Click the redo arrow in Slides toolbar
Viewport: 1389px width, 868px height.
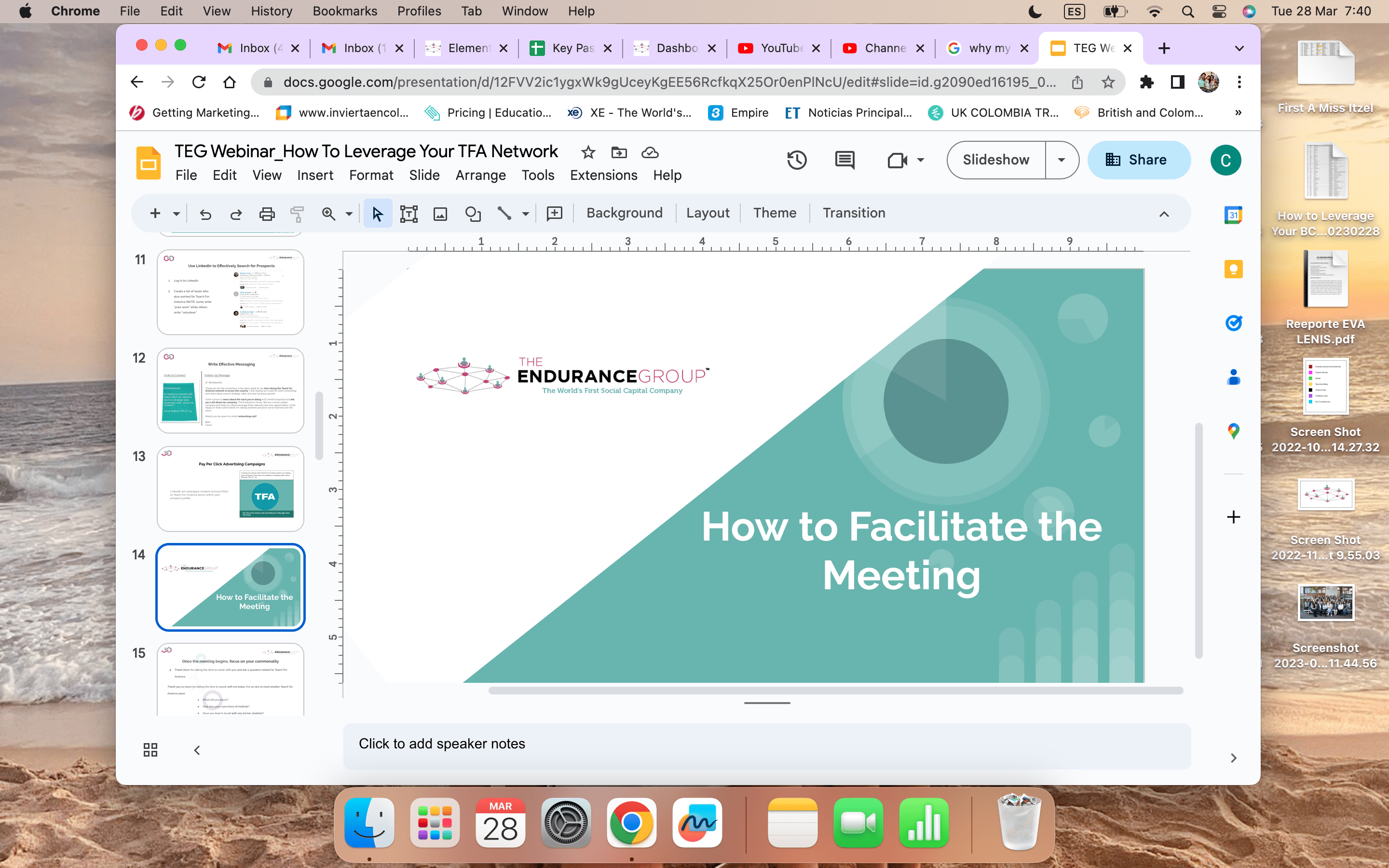click(236, 214)
